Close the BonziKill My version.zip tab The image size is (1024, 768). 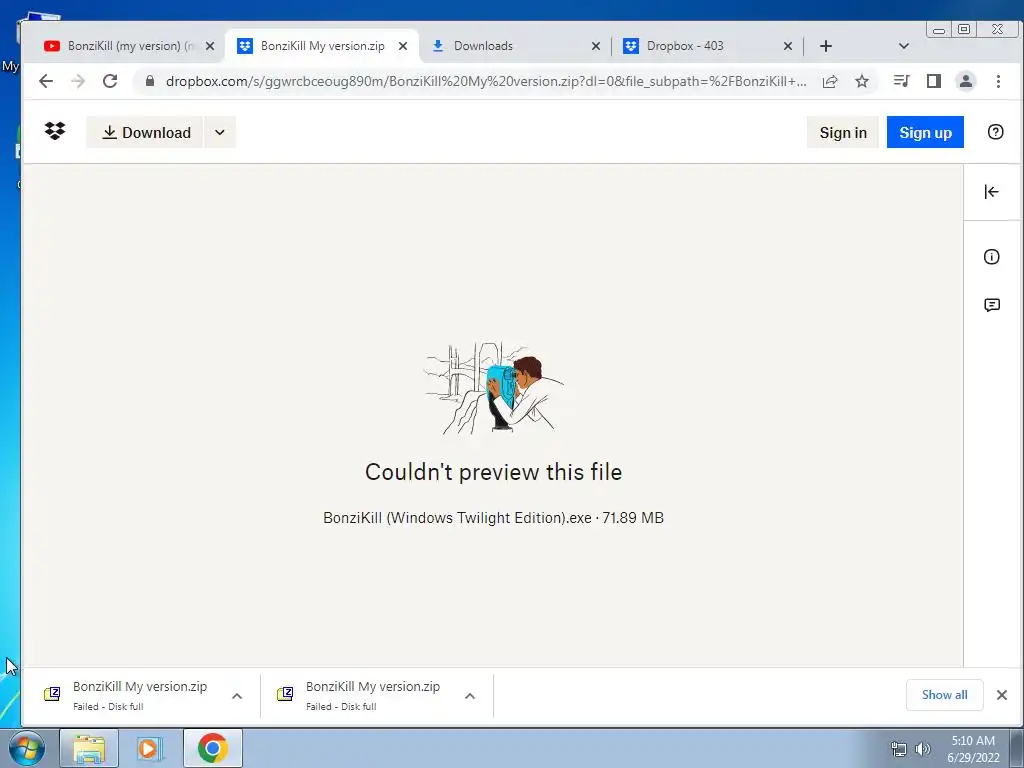pos(403,46)
